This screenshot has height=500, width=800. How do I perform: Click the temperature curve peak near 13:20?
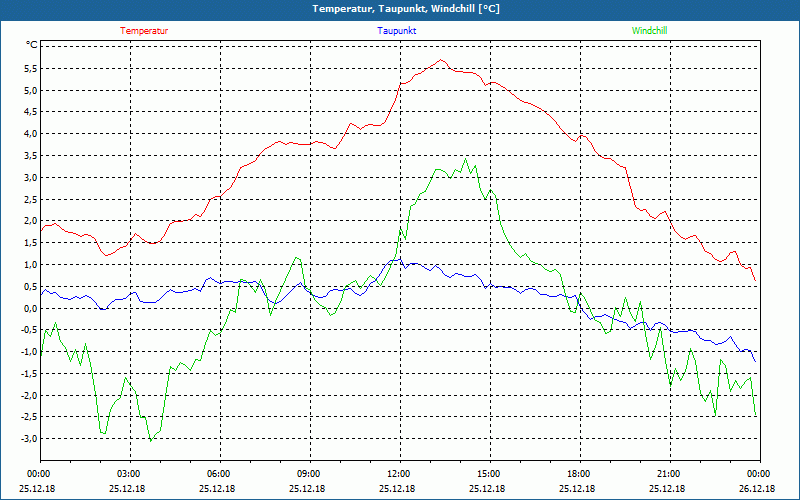click(x=441, y=60)
